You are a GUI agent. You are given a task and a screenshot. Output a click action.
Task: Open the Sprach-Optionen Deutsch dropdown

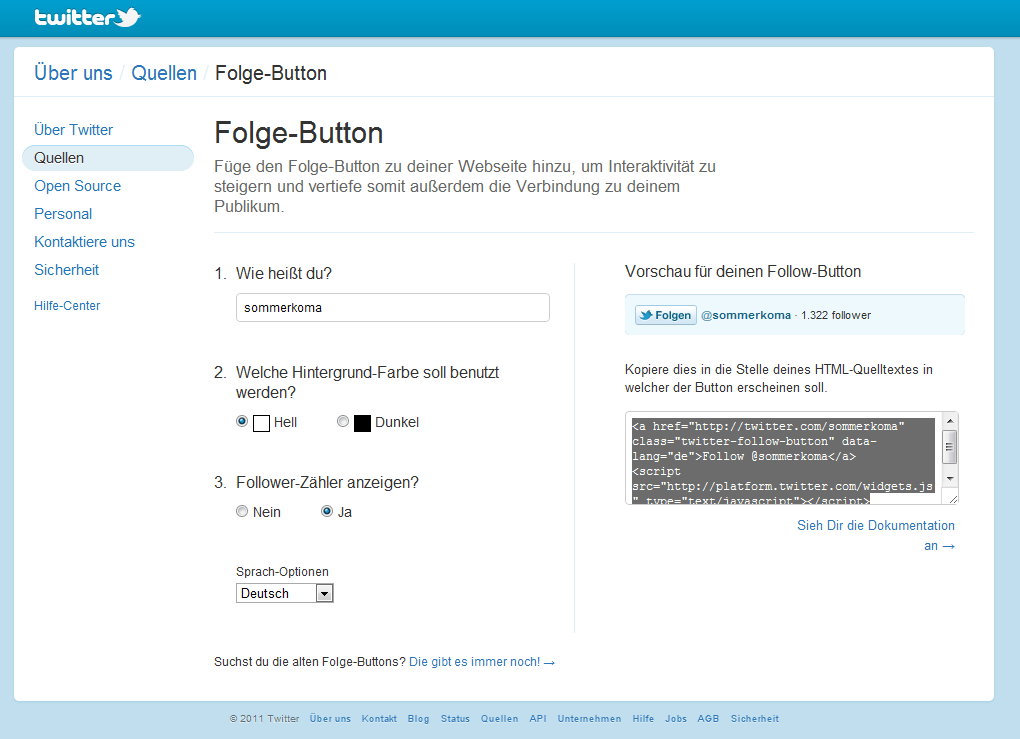pos(285,593)
